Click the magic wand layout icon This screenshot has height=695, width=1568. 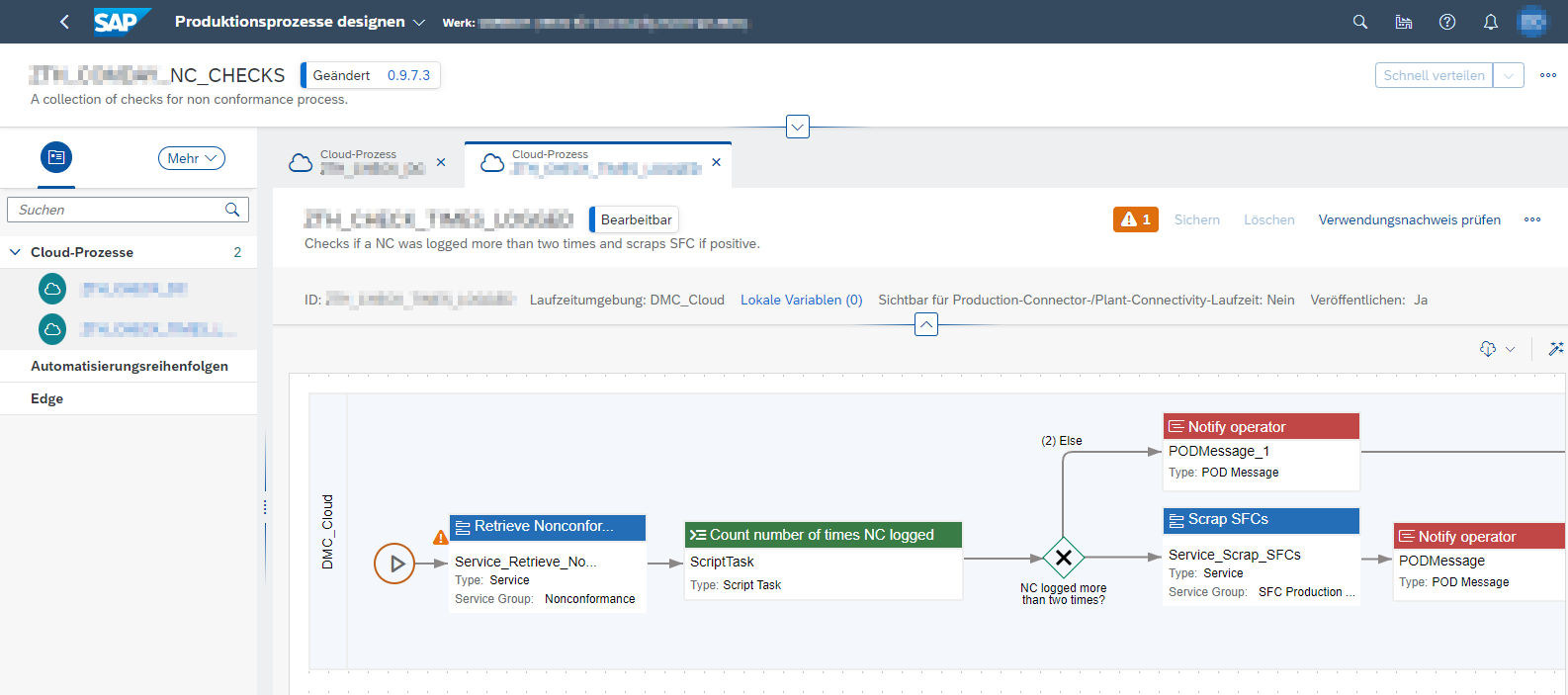pyautogui.click(x=1555, y=348)
